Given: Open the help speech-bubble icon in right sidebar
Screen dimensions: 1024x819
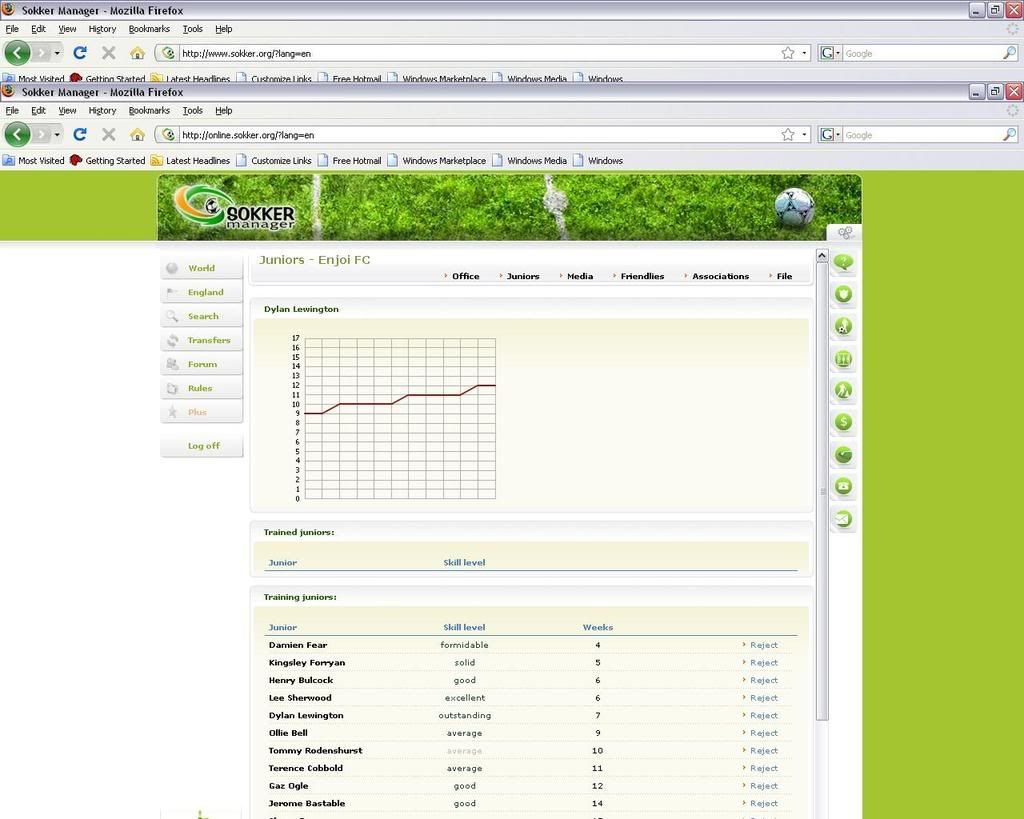Looking at the screenshot, I should pyautogui.click(x=843, y=263).
